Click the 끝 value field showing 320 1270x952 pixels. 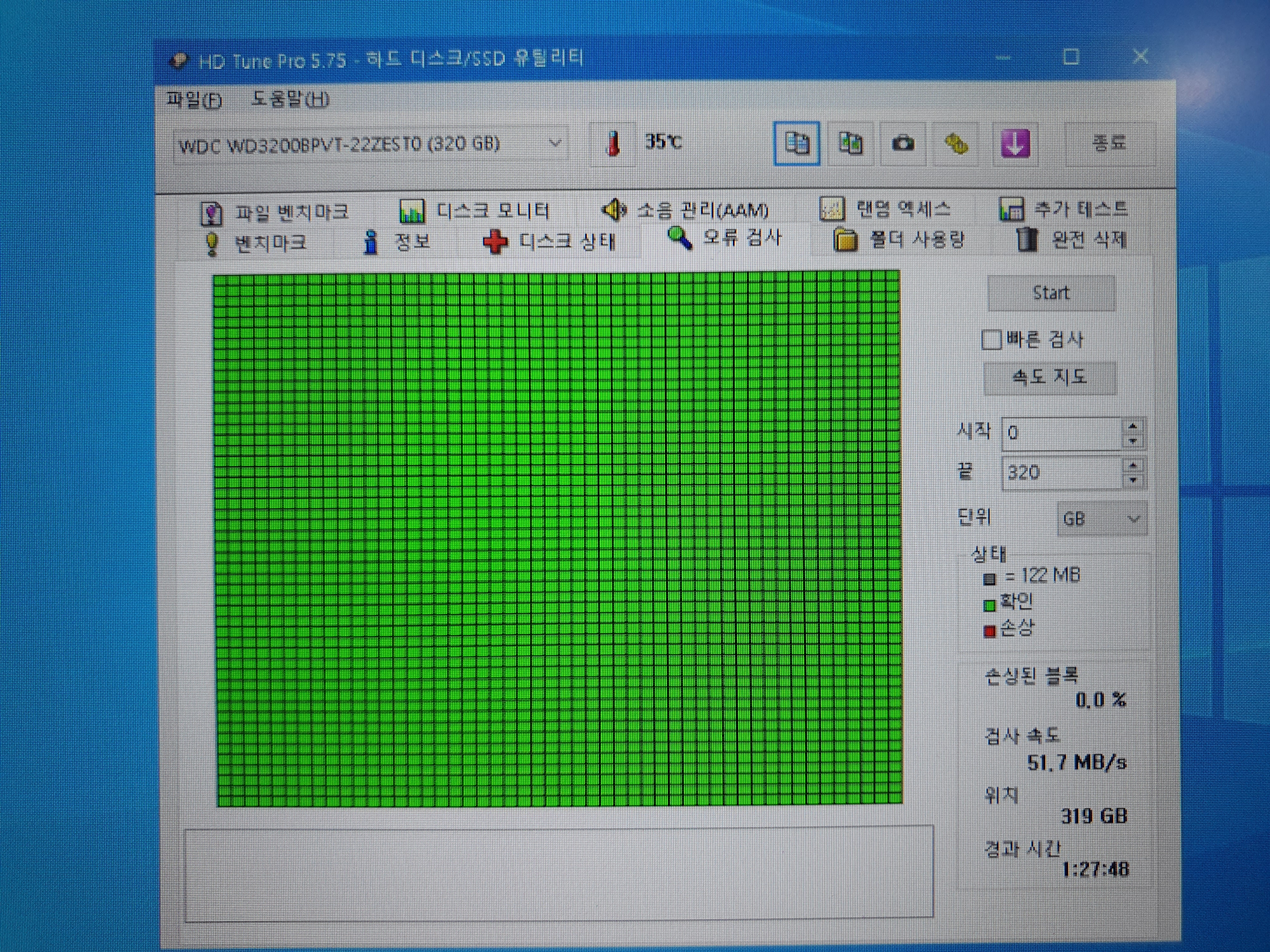1062,473
